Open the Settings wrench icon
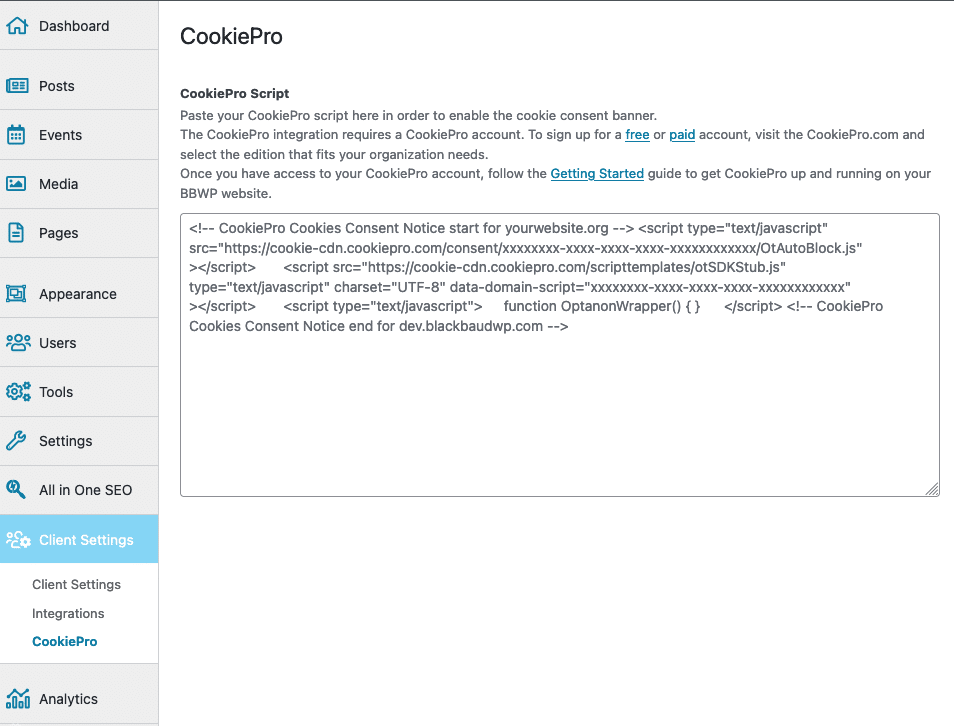 (x=16, y=441)
